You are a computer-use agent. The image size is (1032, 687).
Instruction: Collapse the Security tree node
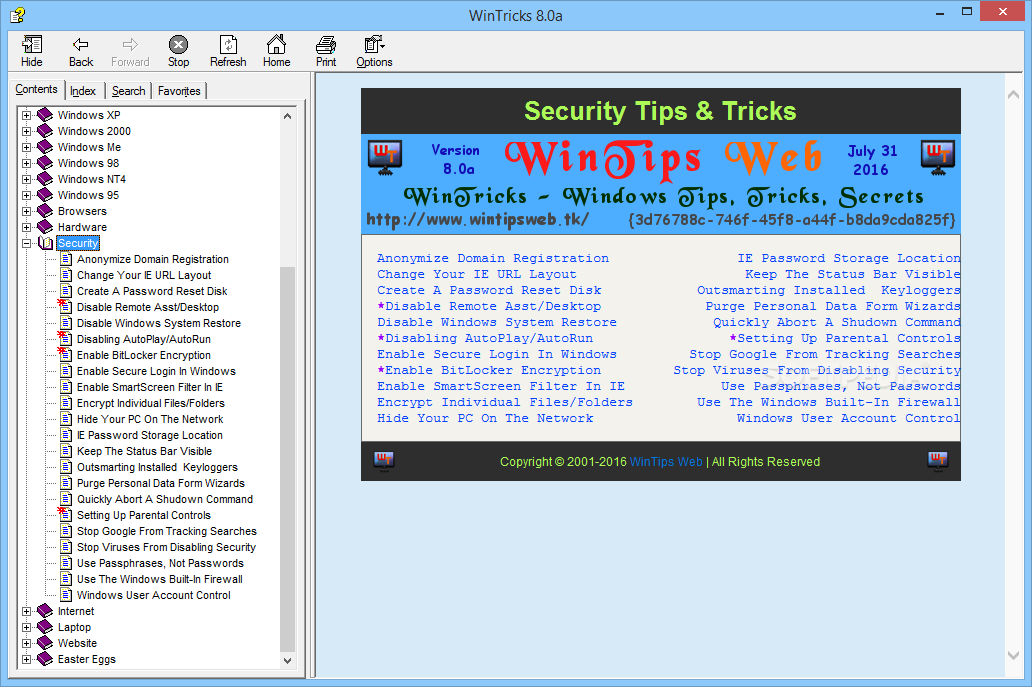pyautogui.click(x=26, y=243)
